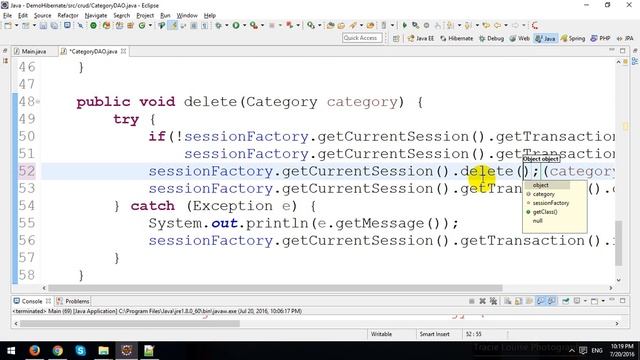Open the Project menu
Viewport: 640px width, 360px height.
point(145,16)
